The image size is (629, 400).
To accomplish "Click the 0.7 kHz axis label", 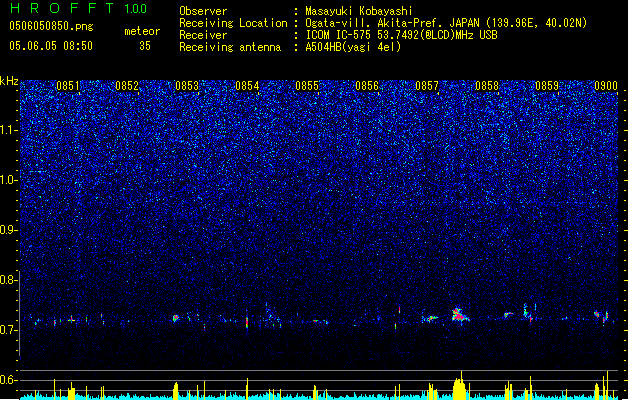I will (9, 330).
